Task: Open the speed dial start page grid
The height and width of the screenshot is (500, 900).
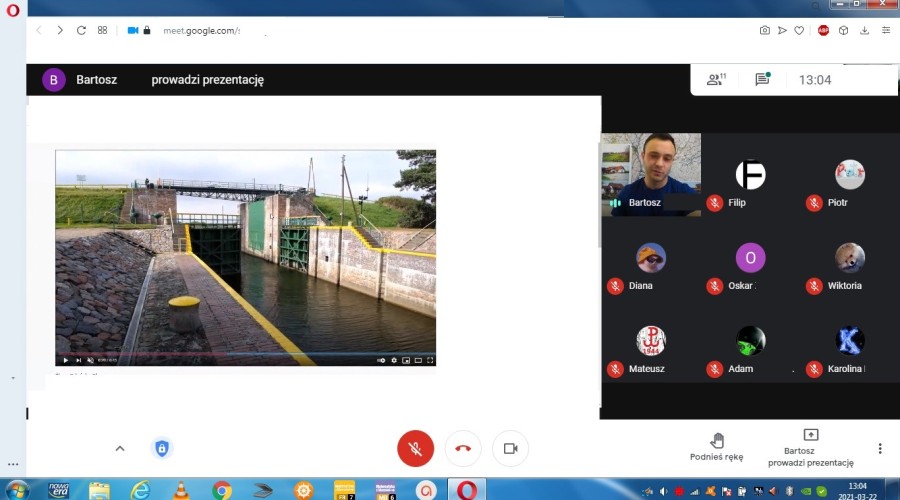Action: tap(102, 30)
